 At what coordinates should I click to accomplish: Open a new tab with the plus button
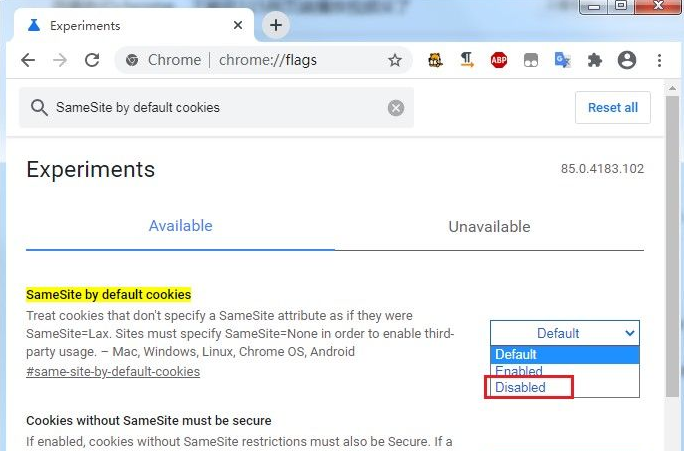coord(275,25)
